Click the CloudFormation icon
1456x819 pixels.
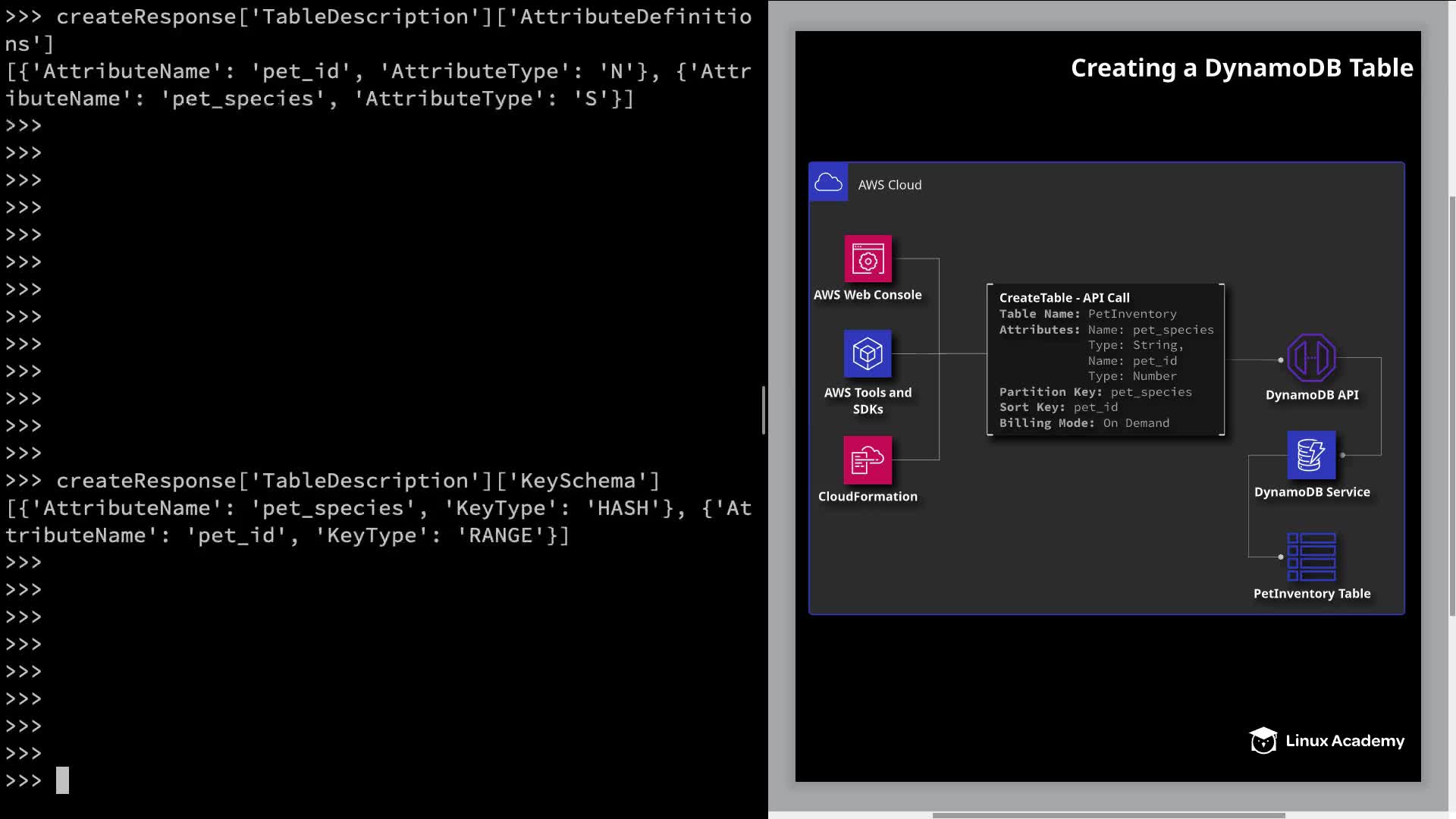(x=868, y=460)
